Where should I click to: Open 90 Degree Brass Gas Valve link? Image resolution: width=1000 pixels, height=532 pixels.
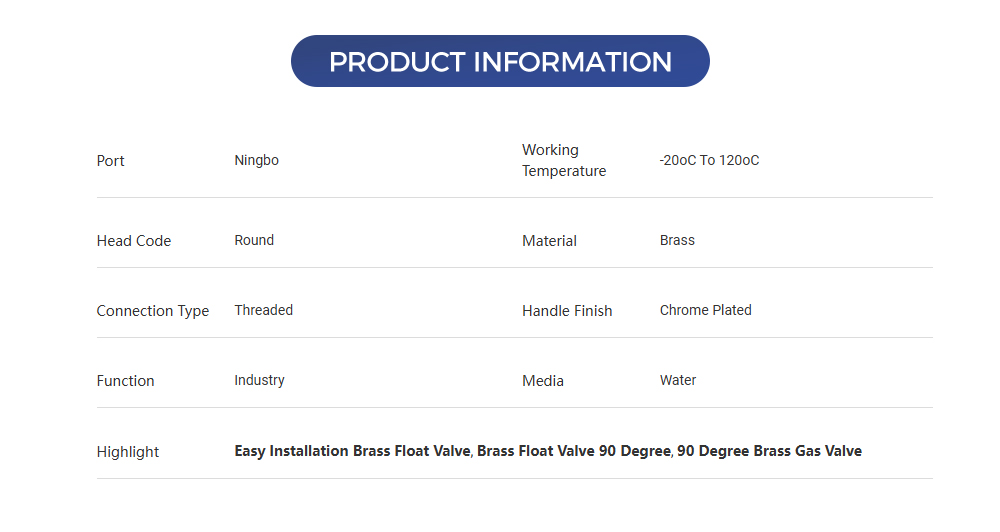point(769,451)
